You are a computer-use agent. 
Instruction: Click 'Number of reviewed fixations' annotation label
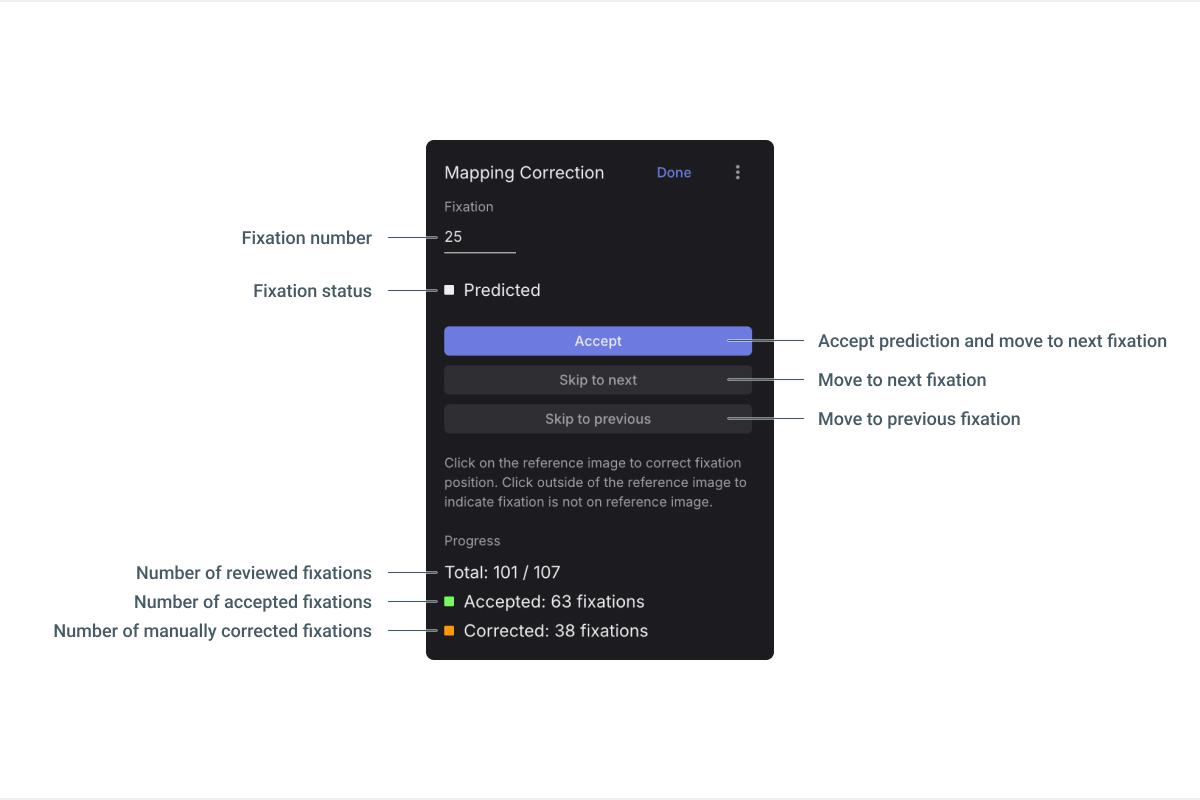(254, 573)
